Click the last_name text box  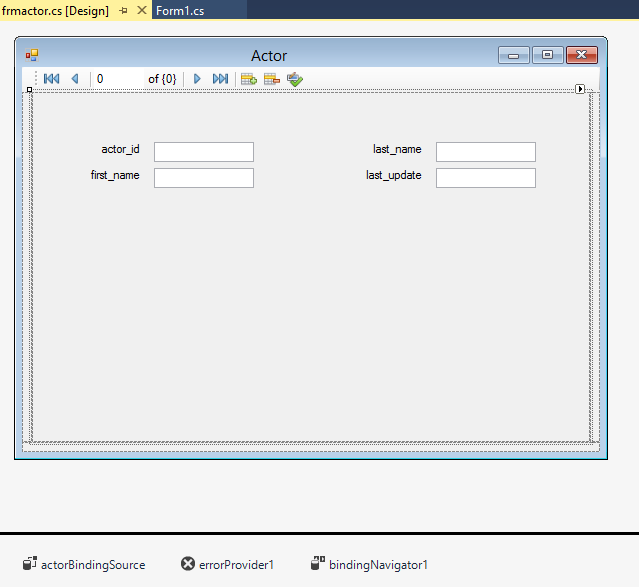tap(486, 152)
